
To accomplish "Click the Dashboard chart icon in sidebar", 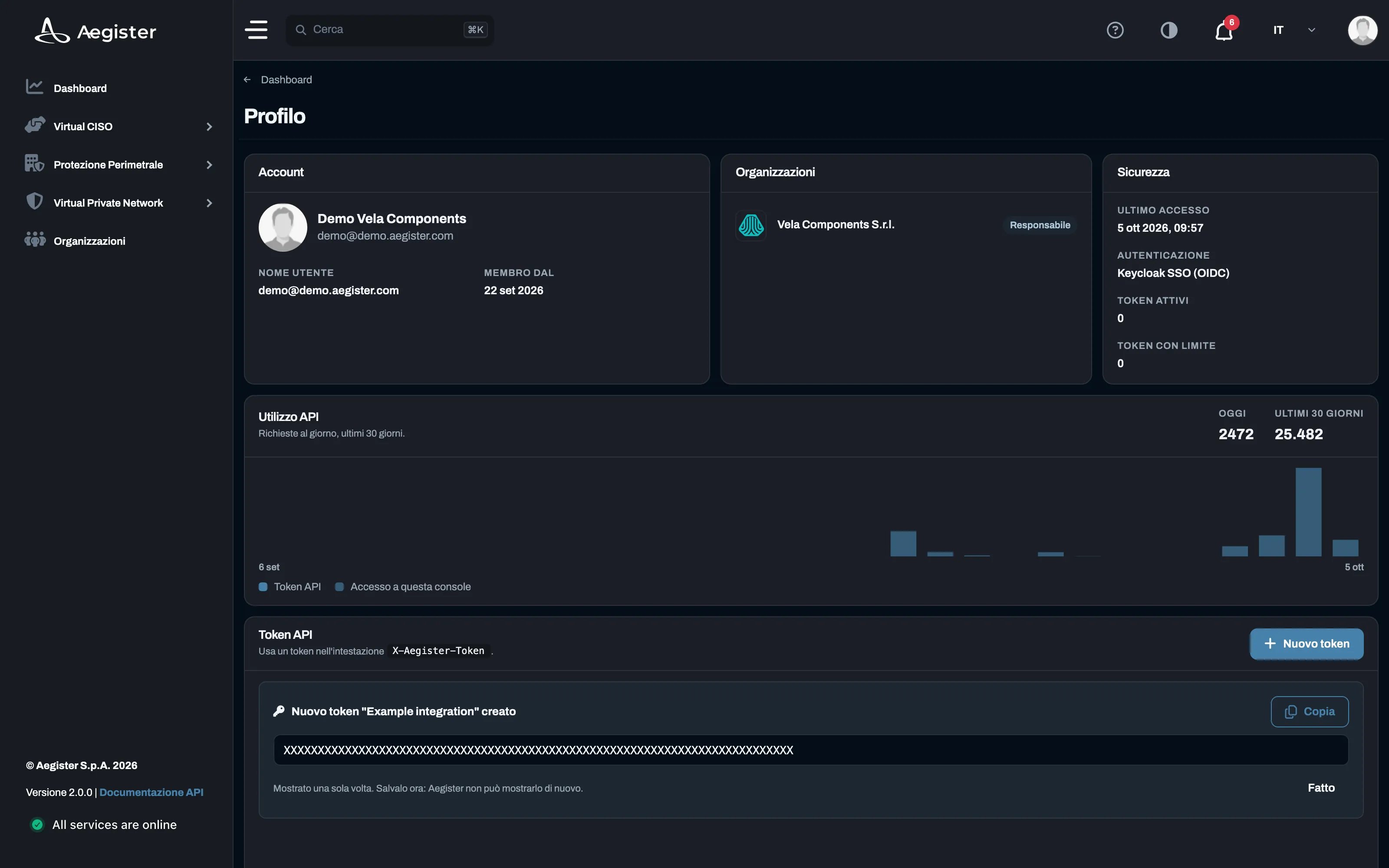I will coord(34,87).
